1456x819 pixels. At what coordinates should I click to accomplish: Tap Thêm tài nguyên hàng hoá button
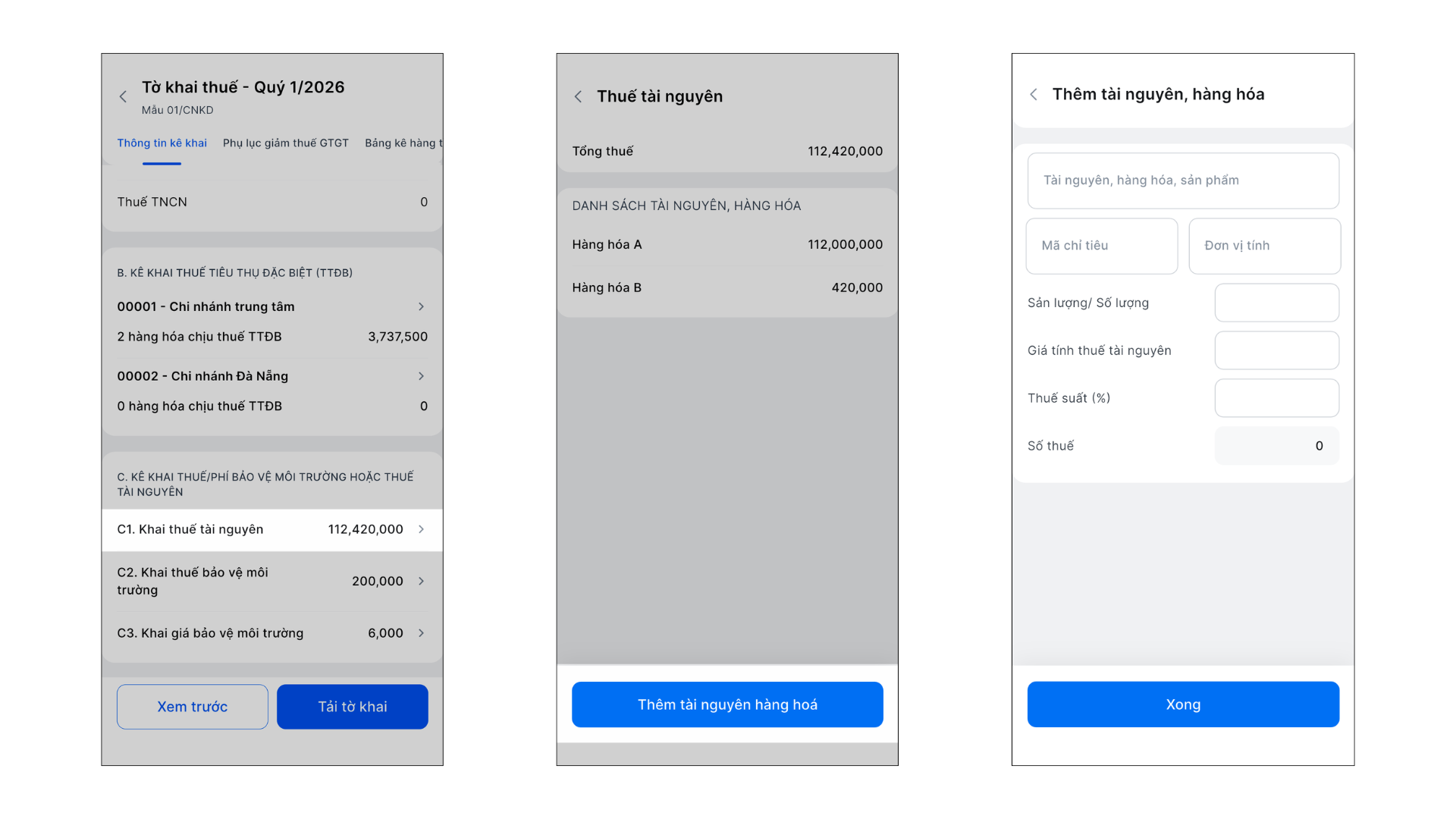(727, 704)
